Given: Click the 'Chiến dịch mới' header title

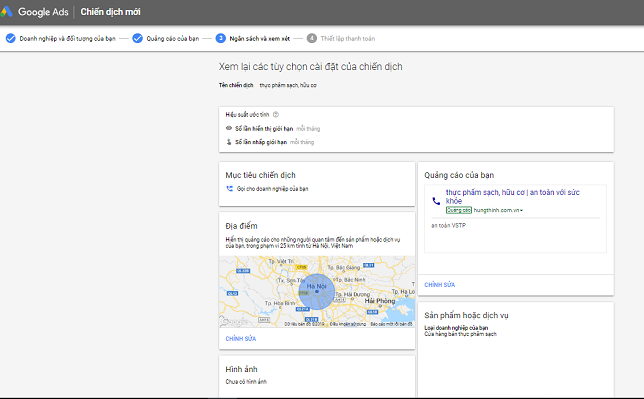Looking at the screenshot, I should tap(110, 12).
